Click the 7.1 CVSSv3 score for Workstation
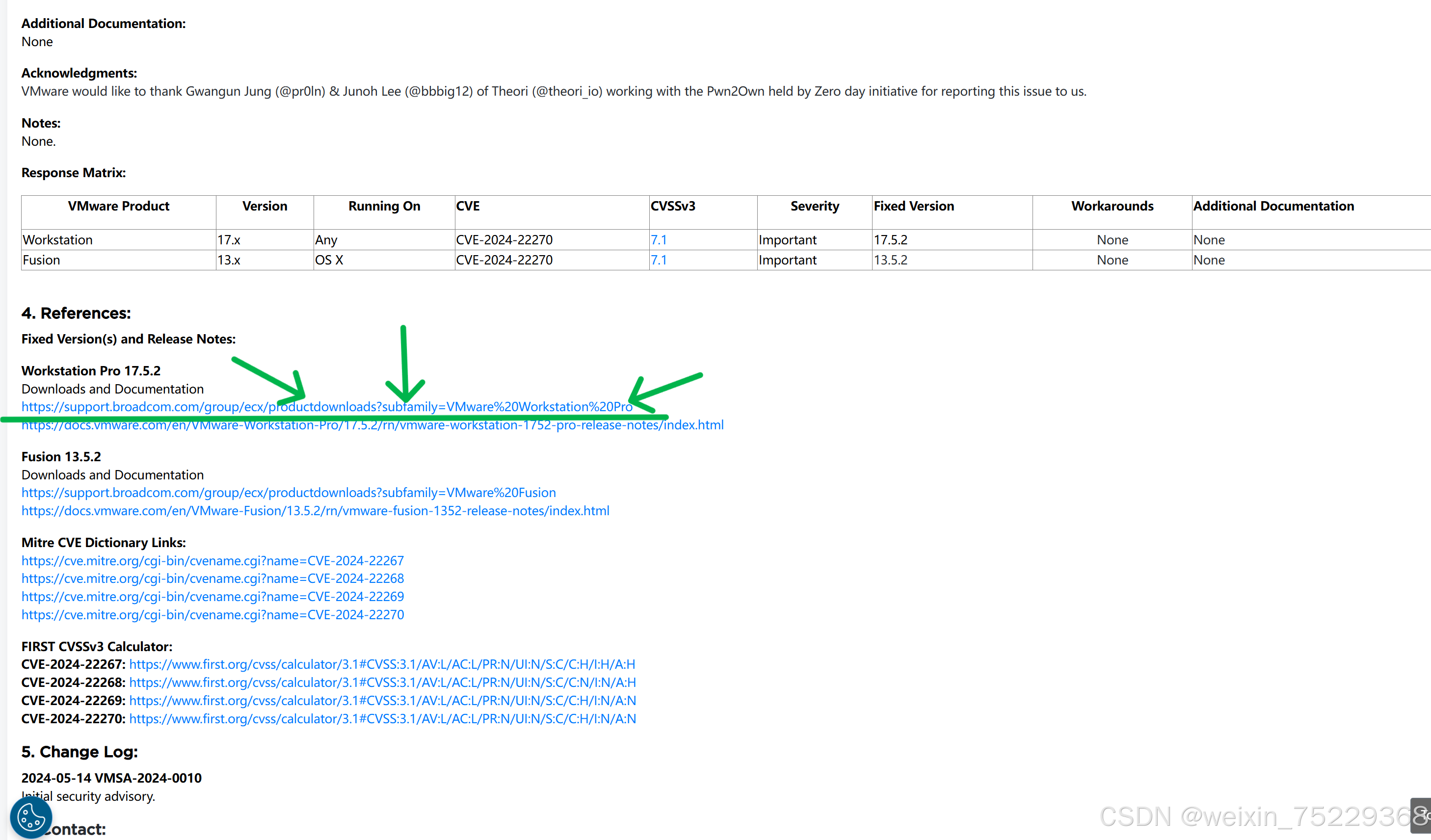1431x840 pixels. 658,240
